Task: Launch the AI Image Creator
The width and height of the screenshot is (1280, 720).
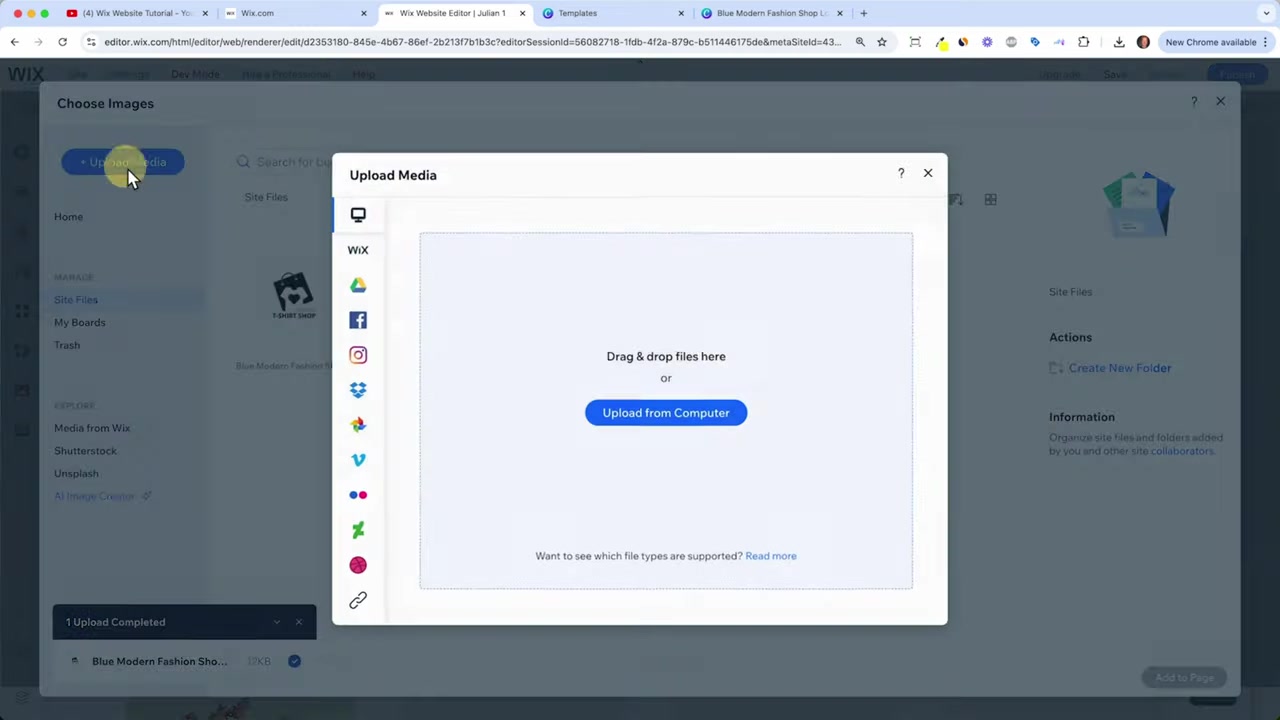Action: 102,496
